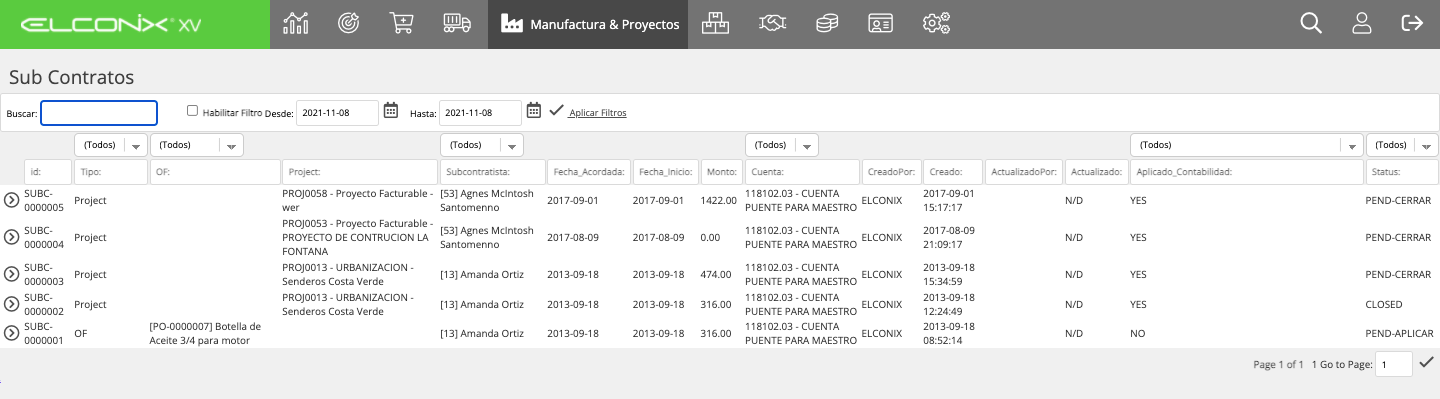Click the ActualizadoPor filter field
This screenshot has width=1440, height=399.
[1023, 172]
